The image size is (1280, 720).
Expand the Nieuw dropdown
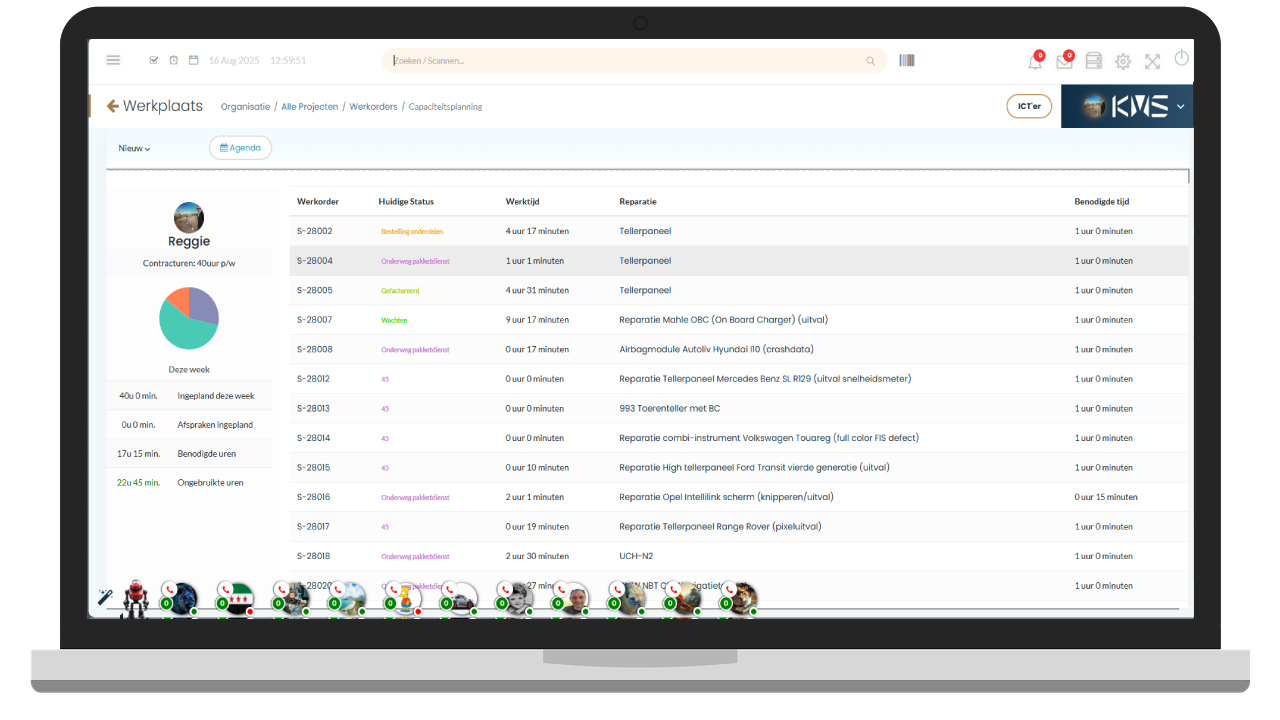[x=134, y=148]
